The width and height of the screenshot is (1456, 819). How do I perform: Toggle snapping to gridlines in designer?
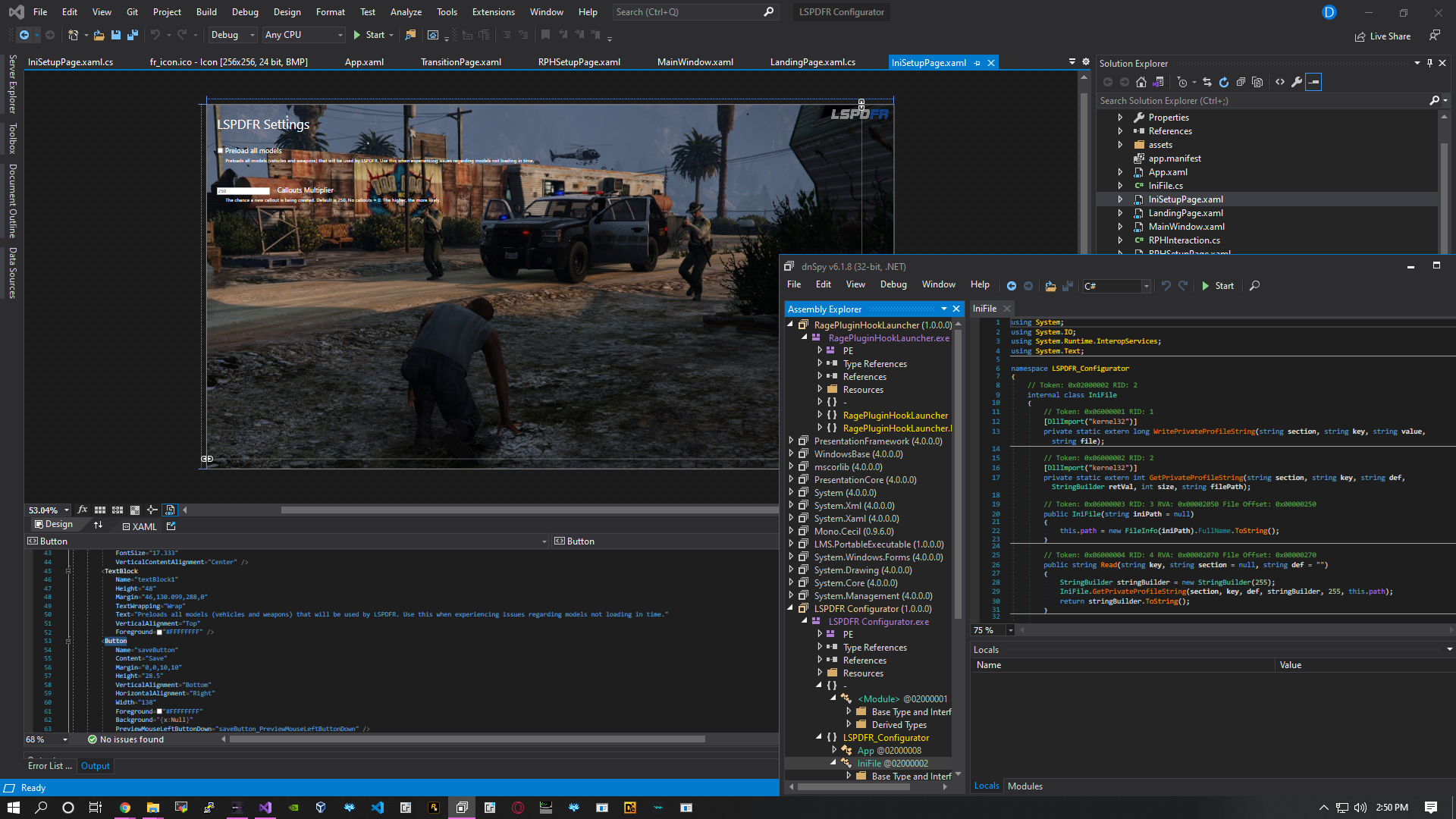(118, 510)
